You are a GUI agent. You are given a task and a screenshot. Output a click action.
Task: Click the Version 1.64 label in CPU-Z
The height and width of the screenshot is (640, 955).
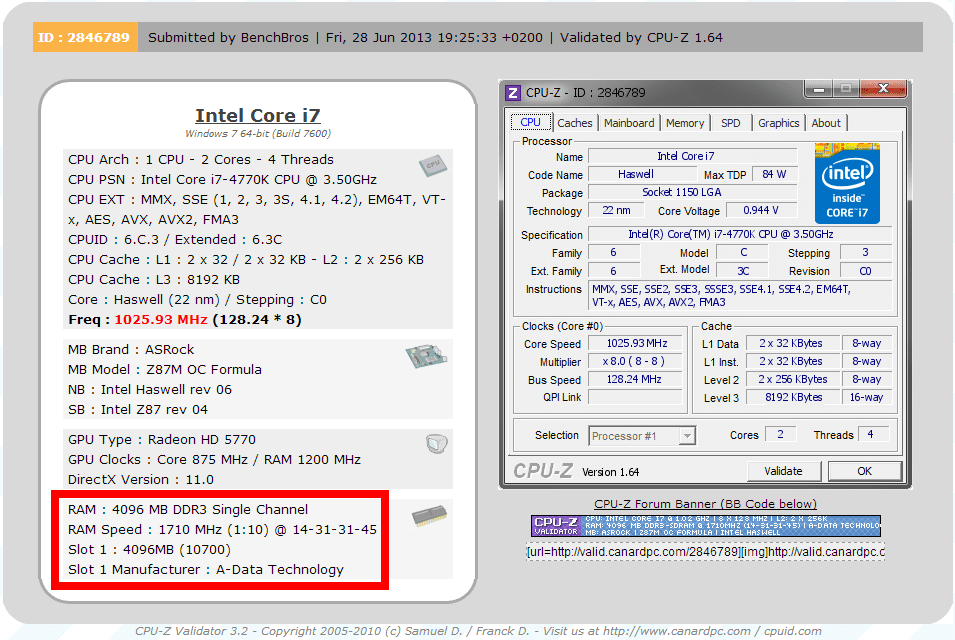pyautogui.click(x=610, y=472)
